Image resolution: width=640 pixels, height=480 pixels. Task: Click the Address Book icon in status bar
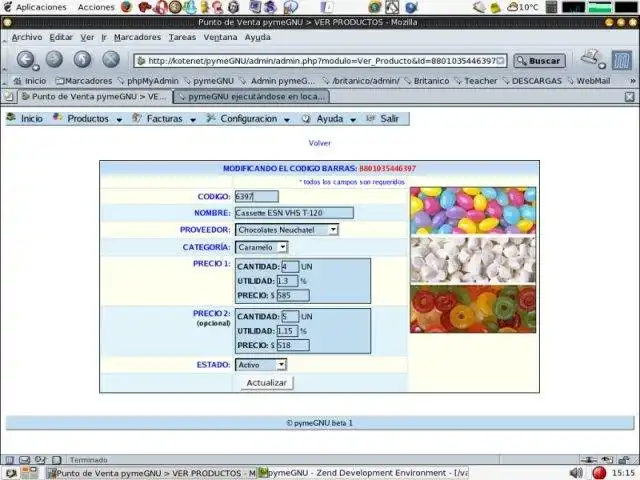point(57,460)
